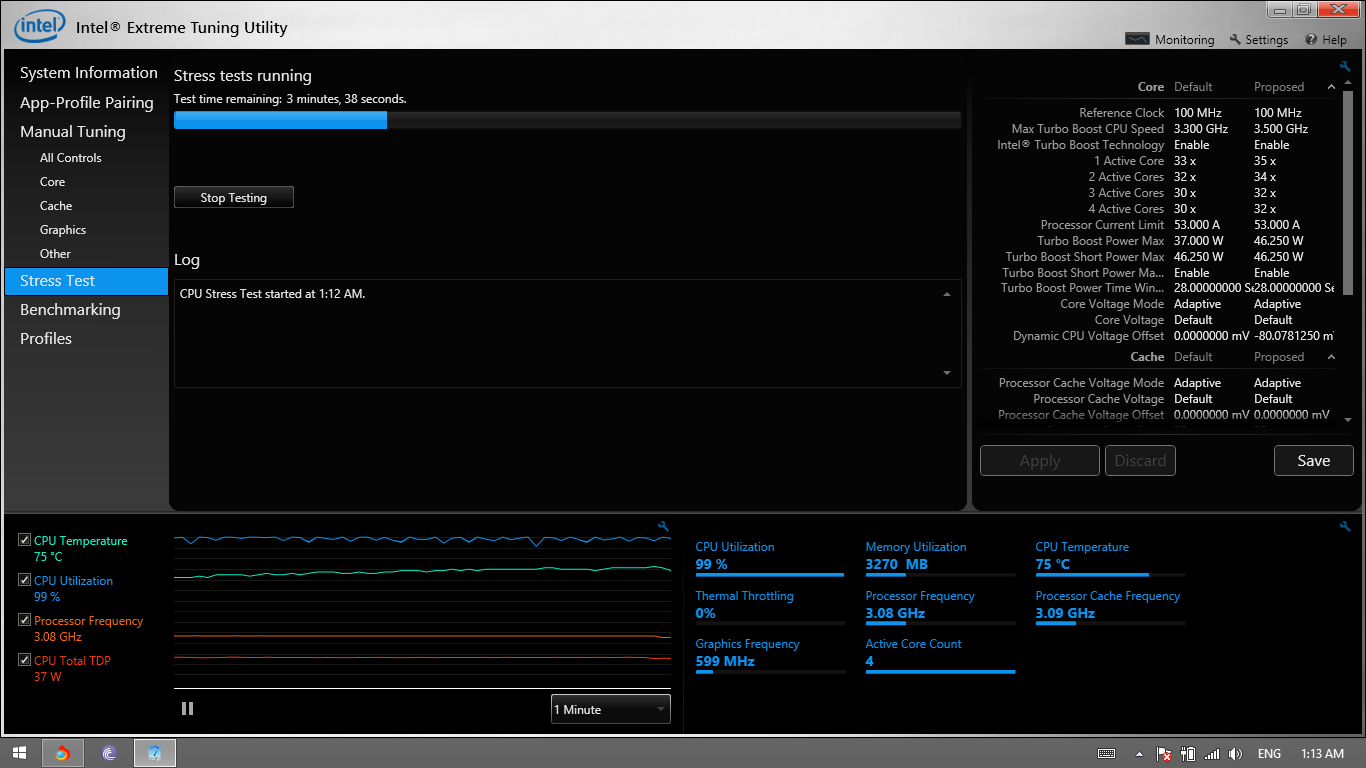Click the CPU Utilization 99 % bar
The height and width of the screenshot is (768, 1366).
(x=770, y=575)
